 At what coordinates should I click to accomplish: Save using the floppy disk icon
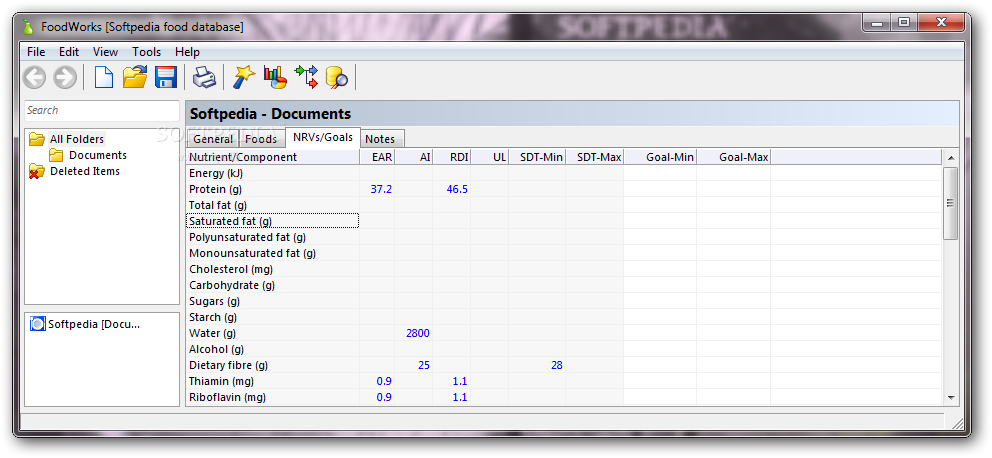tap(166, 77)
